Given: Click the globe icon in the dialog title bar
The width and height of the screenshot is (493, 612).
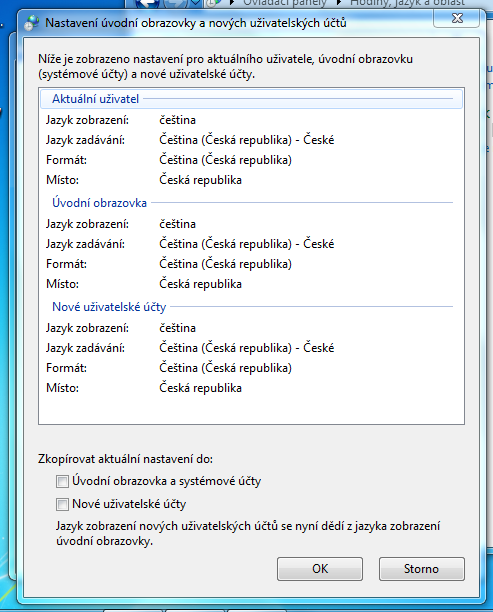Looking at the screenshot, I should pos(31,23).
